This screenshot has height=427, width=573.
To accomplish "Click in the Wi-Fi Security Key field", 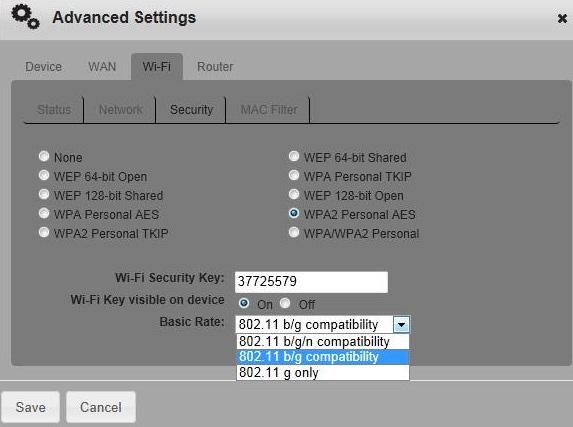I will [311, 282].
